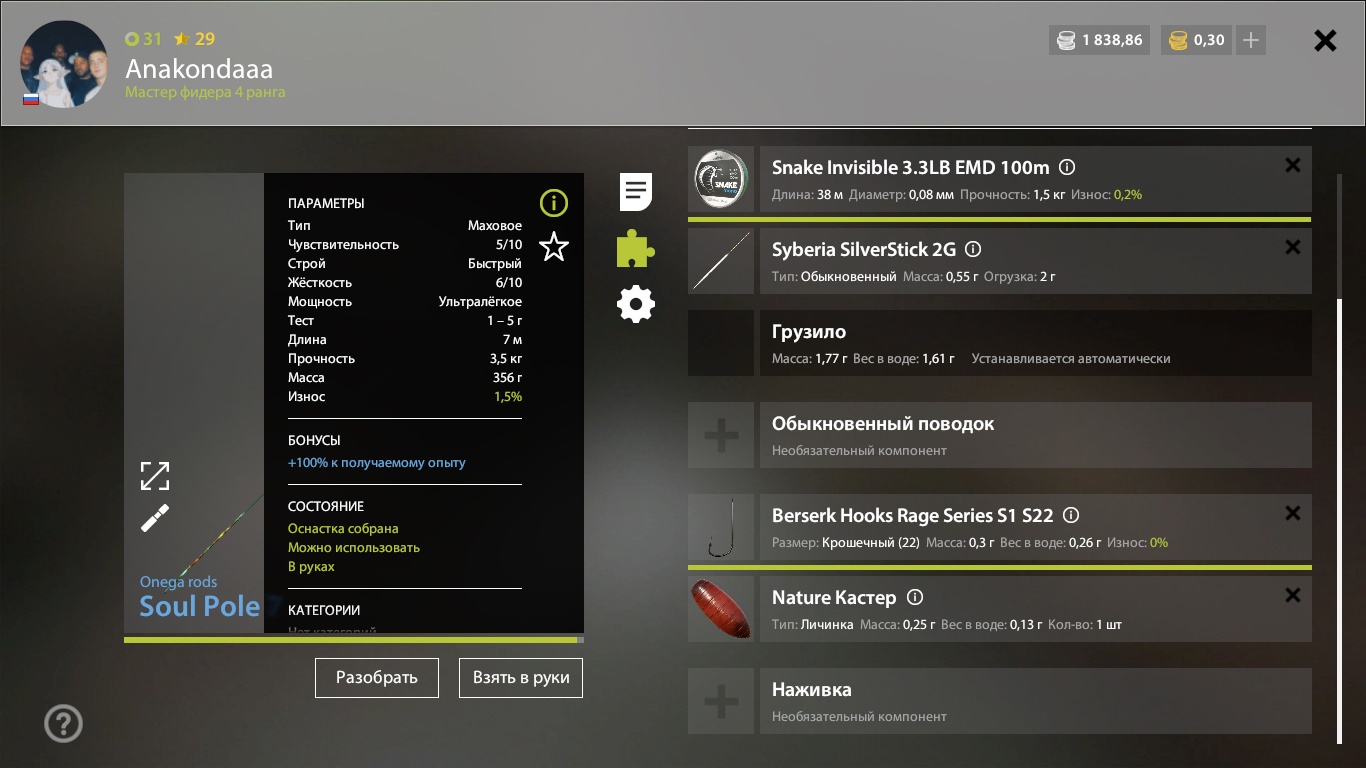The height and width of the screenshot is (768, 1366).
Task: Show info for Snake Invisible 3.3LB line
Action: coord(1067,168)
